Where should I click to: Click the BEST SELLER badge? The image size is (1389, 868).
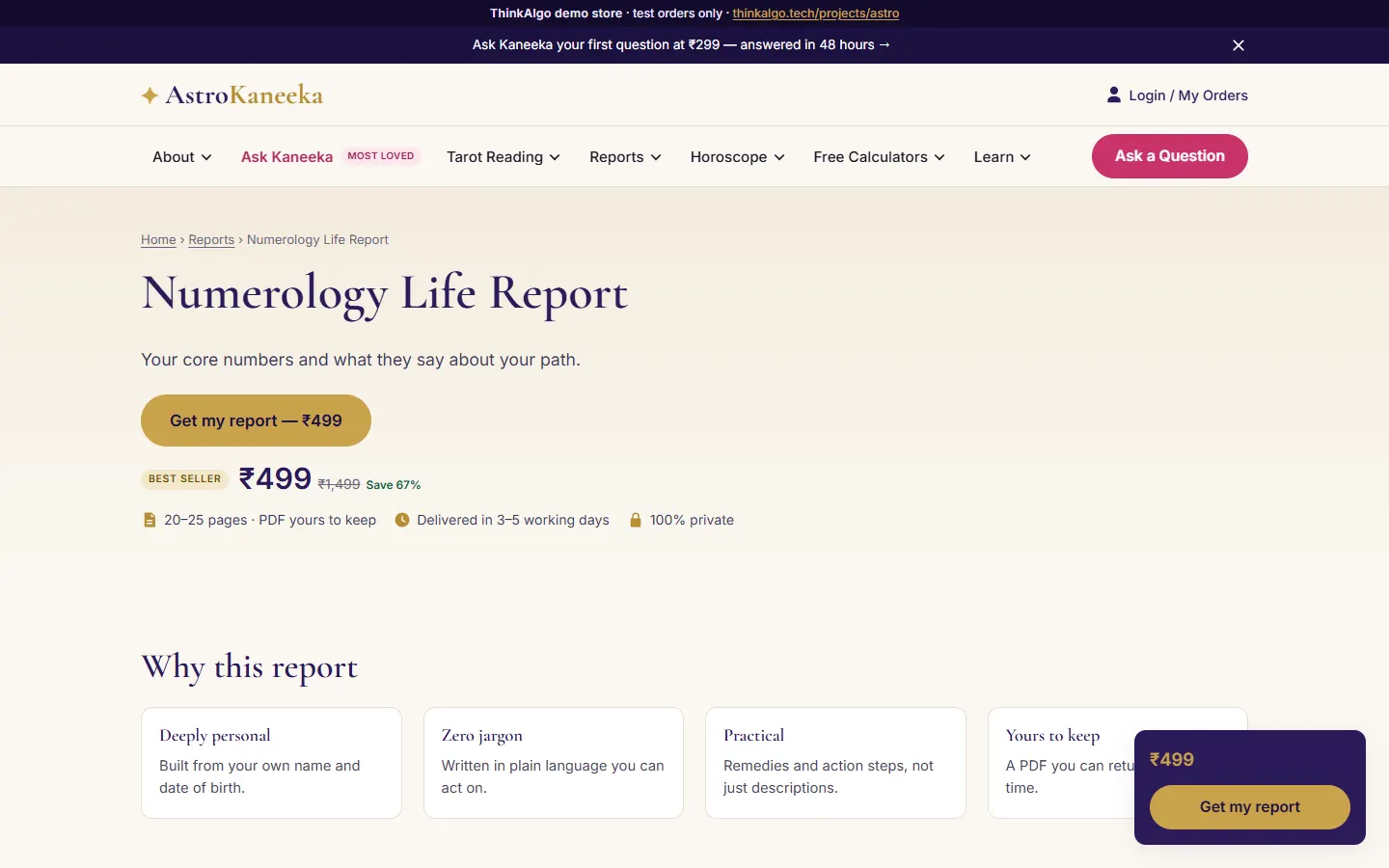(x=185, y=479)
